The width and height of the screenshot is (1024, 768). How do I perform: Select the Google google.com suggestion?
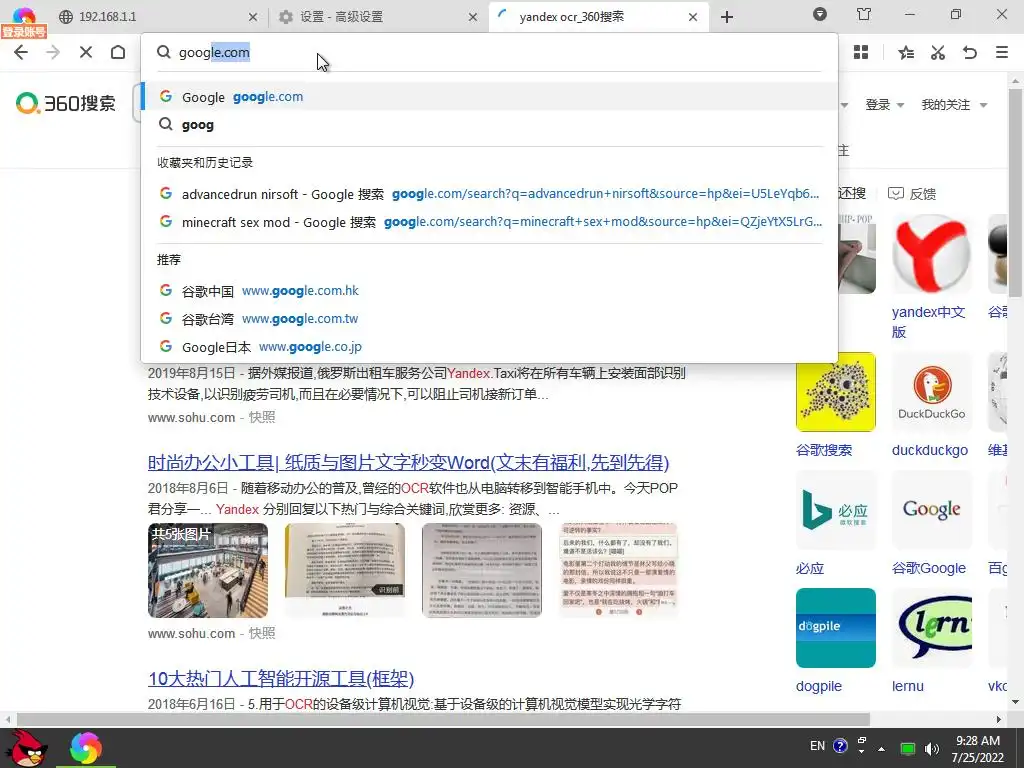(489, 97)
